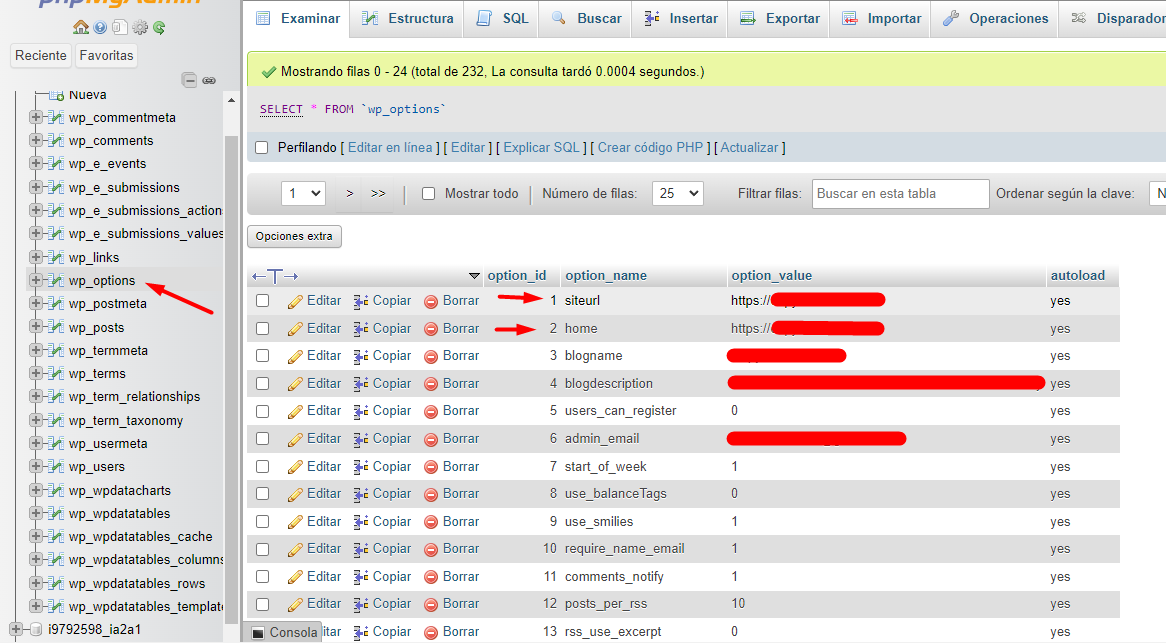The height and width of the screenshot is (643, 1166).
Task: Click the full texts toggle arrows icon
Action: 274,276
